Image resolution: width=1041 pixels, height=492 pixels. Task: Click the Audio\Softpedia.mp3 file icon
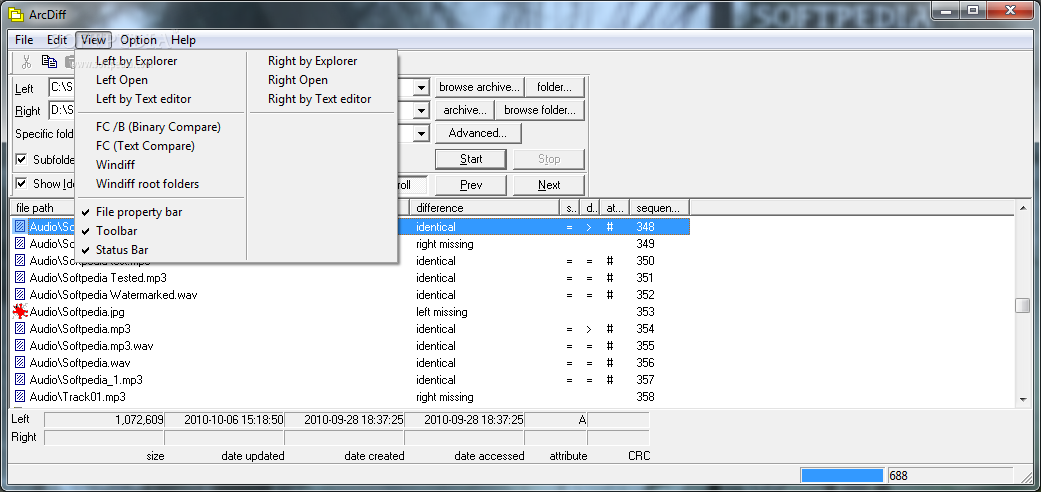point(20,329)
